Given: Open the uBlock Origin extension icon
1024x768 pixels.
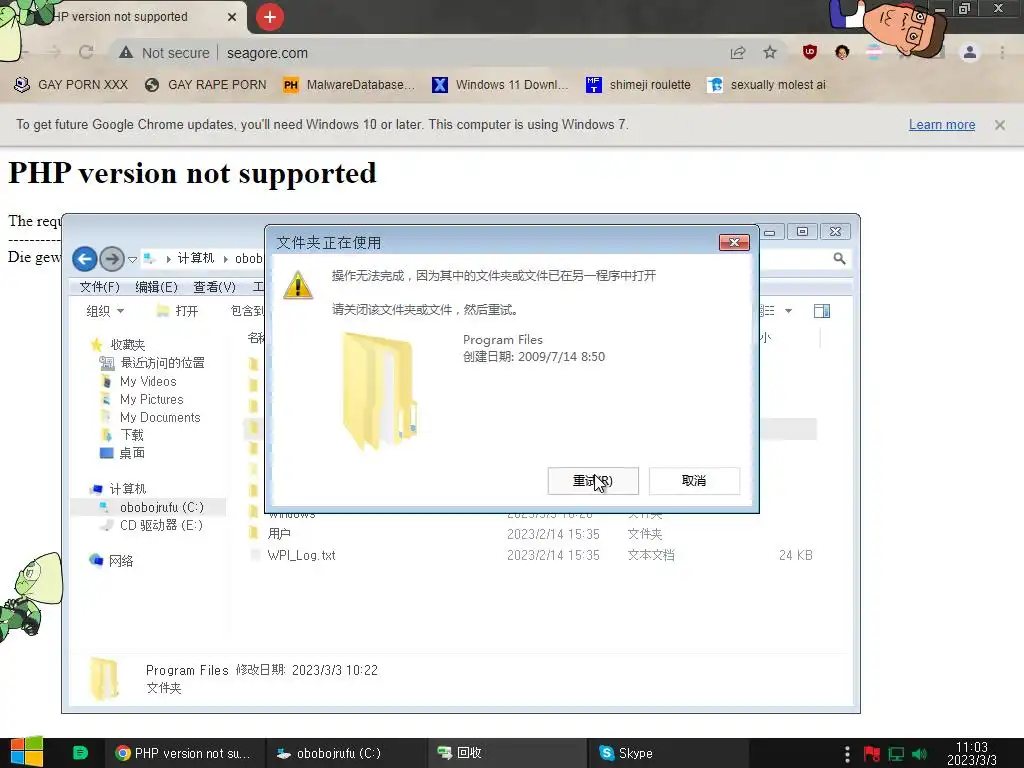Looking at the screenshot, I should click(x=810, y=52).
